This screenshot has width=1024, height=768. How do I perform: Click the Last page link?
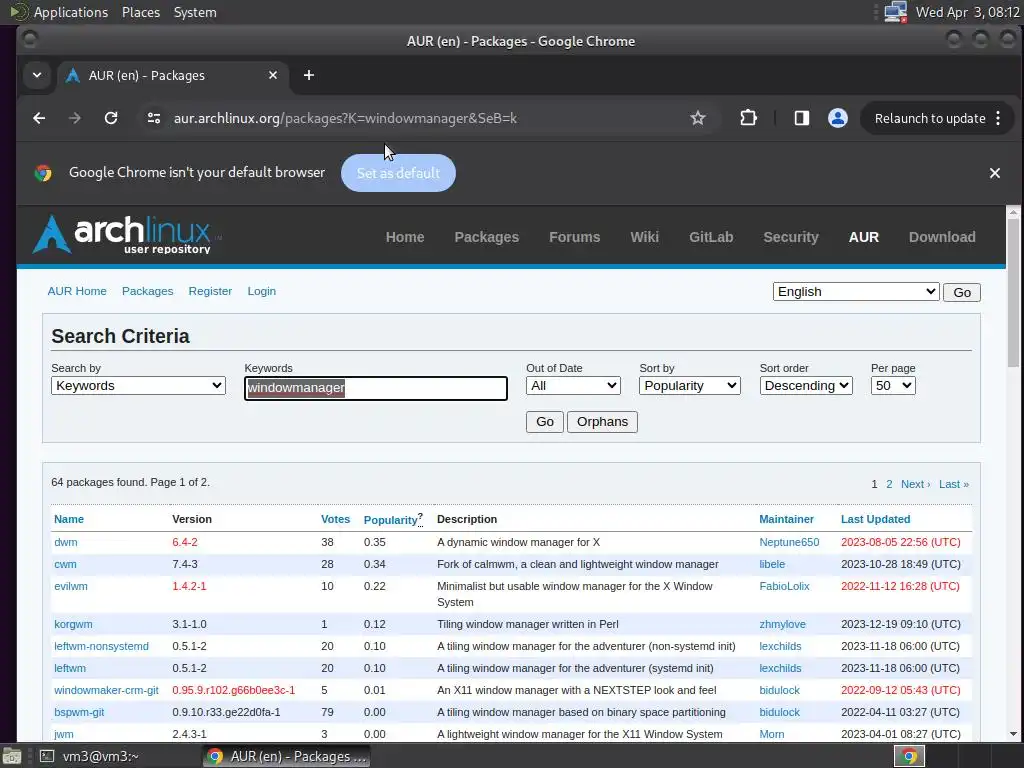(953, 484)
